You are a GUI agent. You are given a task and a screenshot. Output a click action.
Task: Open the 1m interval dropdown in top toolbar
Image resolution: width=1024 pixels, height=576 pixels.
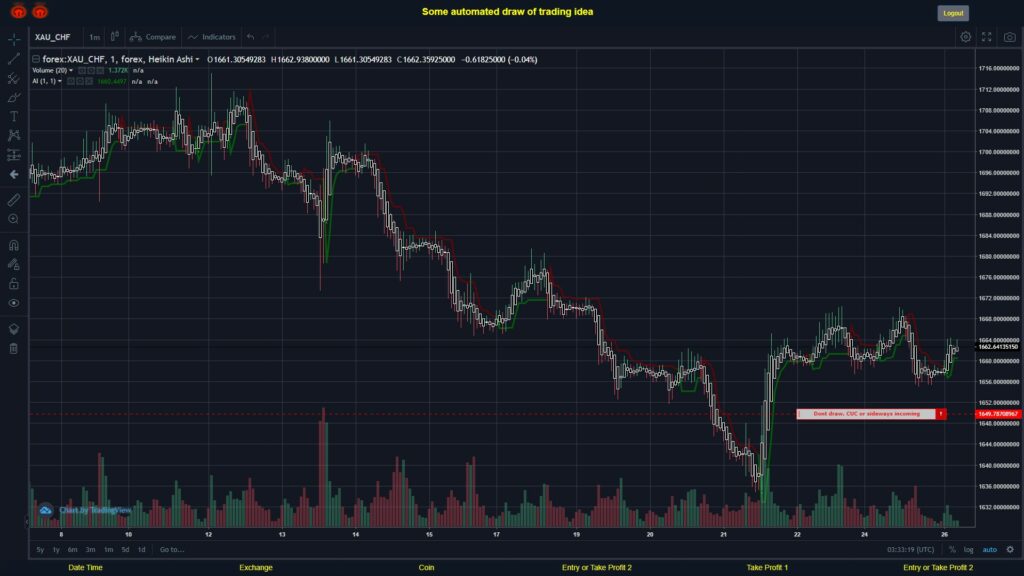click(95, 37)
